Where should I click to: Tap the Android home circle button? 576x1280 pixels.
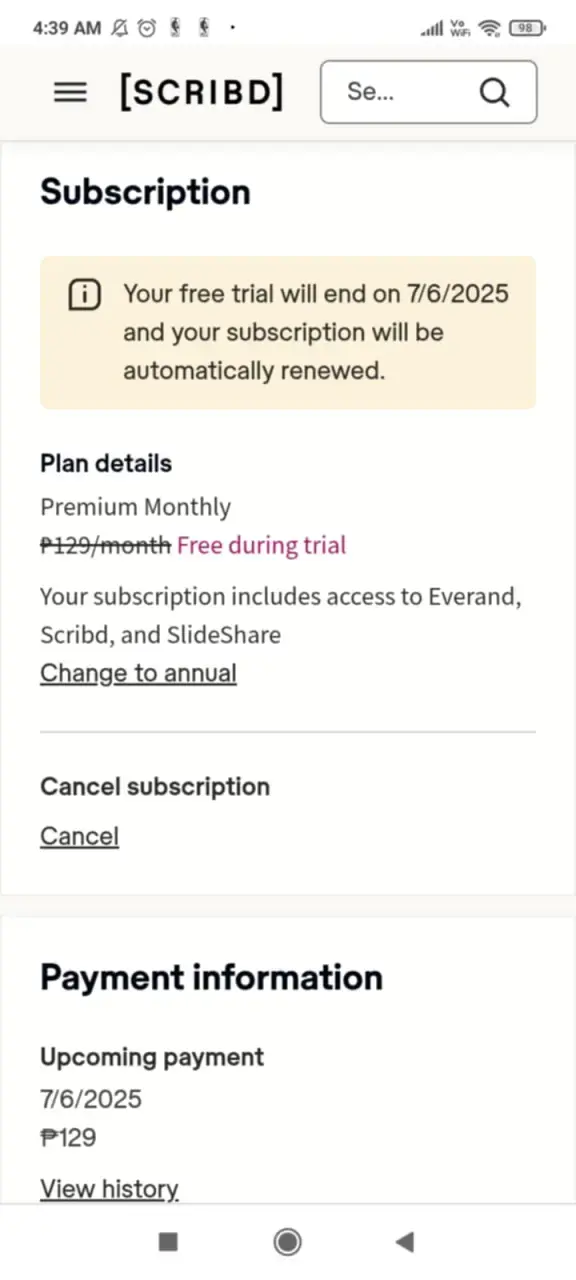[288, 1242]
